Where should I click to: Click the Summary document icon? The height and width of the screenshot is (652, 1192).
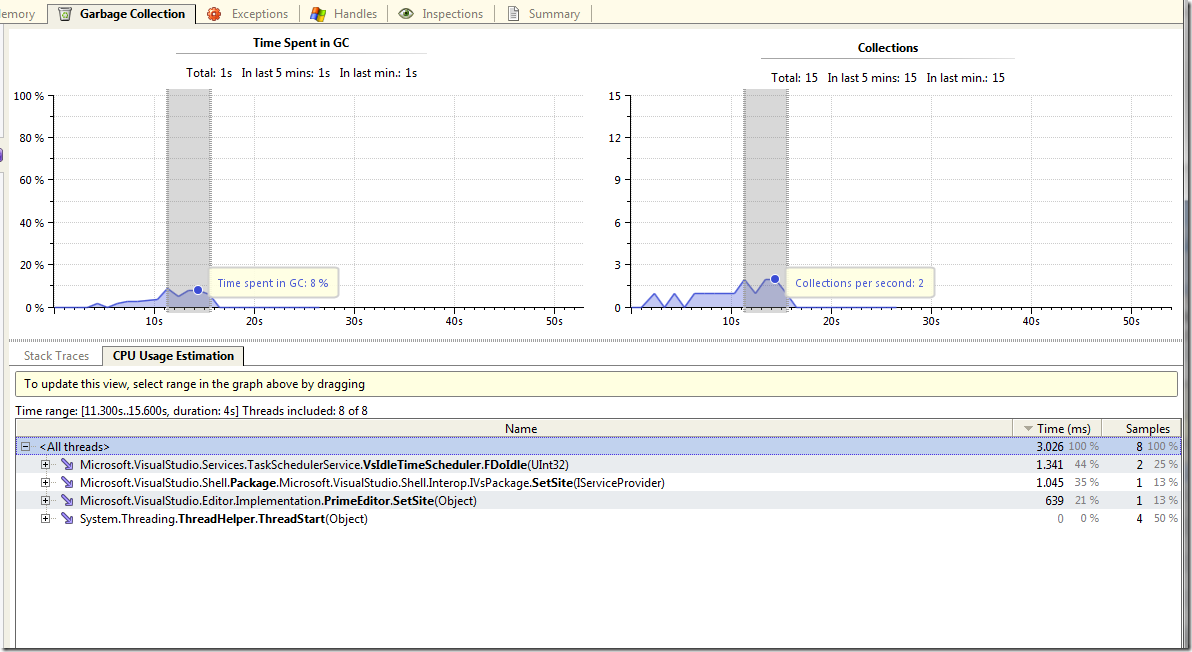(513, 14)
